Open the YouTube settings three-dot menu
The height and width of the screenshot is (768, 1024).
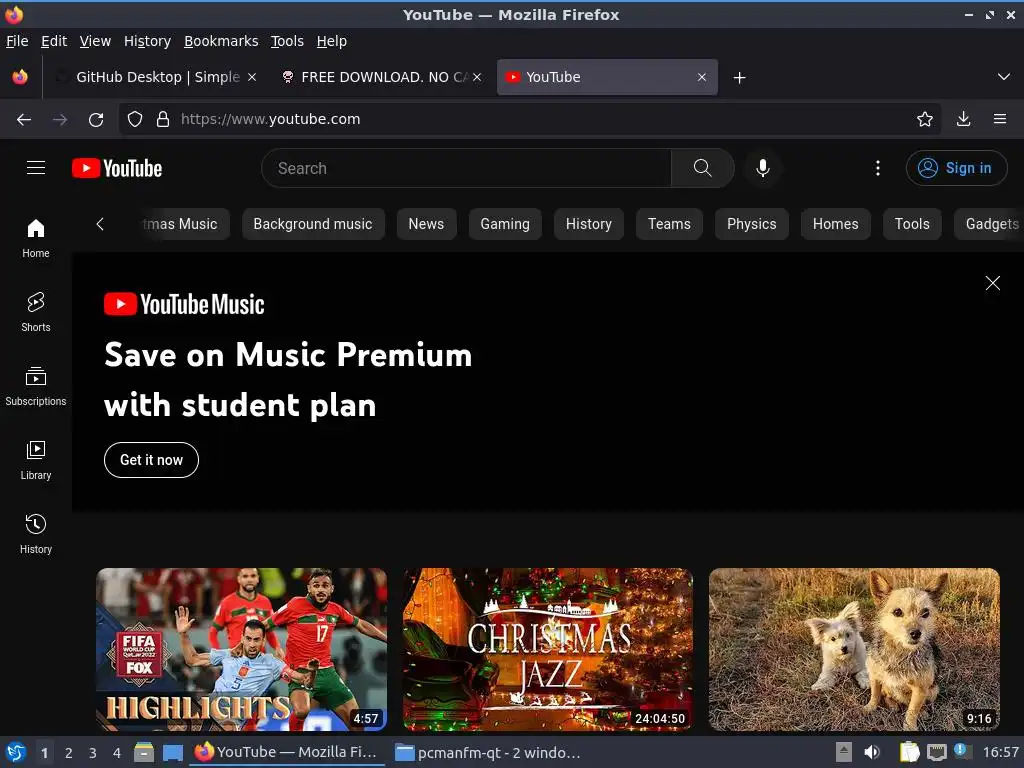point(877,168)
